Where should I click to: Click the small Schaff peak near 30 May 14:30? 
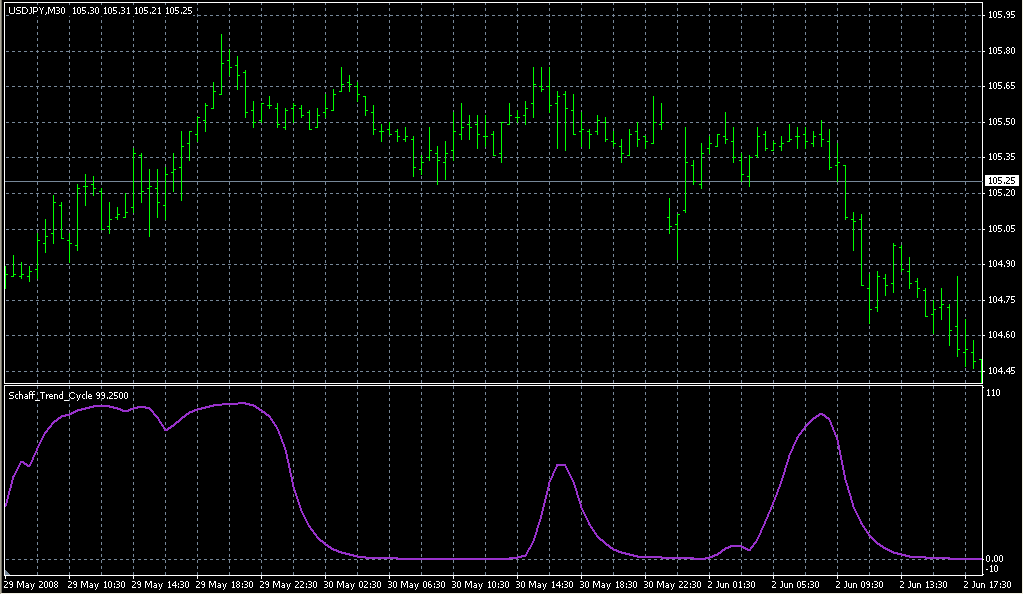pyautogui.click(x=561, y=465)
